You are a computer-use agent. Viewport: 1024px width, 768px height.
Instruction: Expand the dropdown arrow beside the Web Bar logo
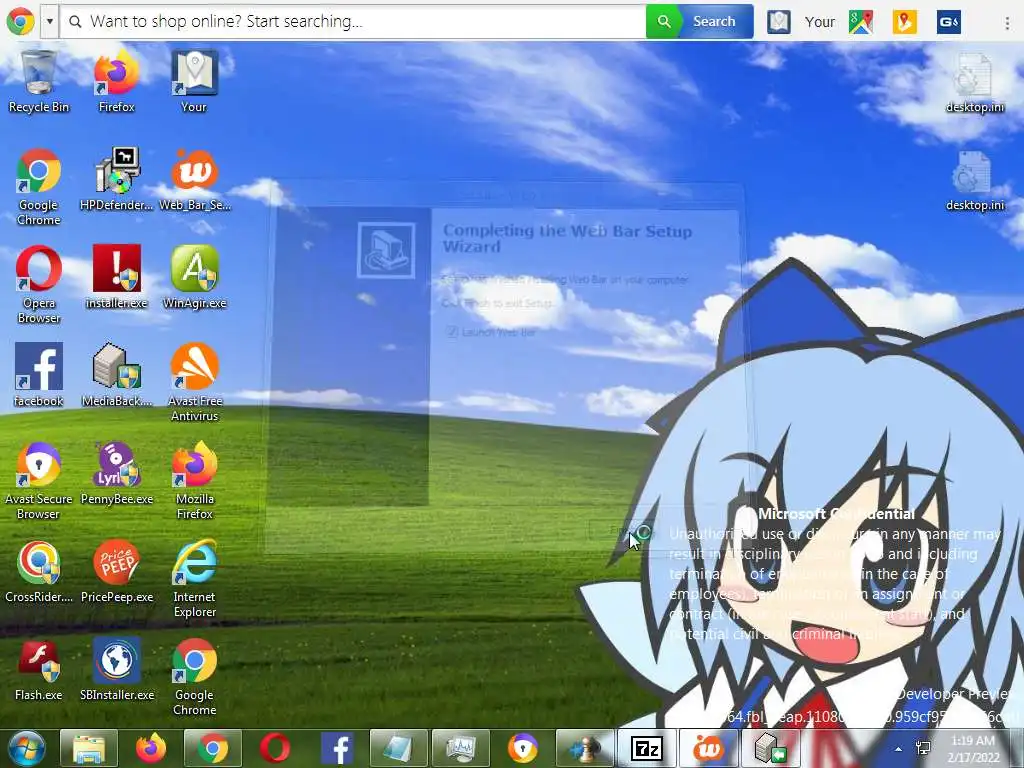click(x=50, y=21)
